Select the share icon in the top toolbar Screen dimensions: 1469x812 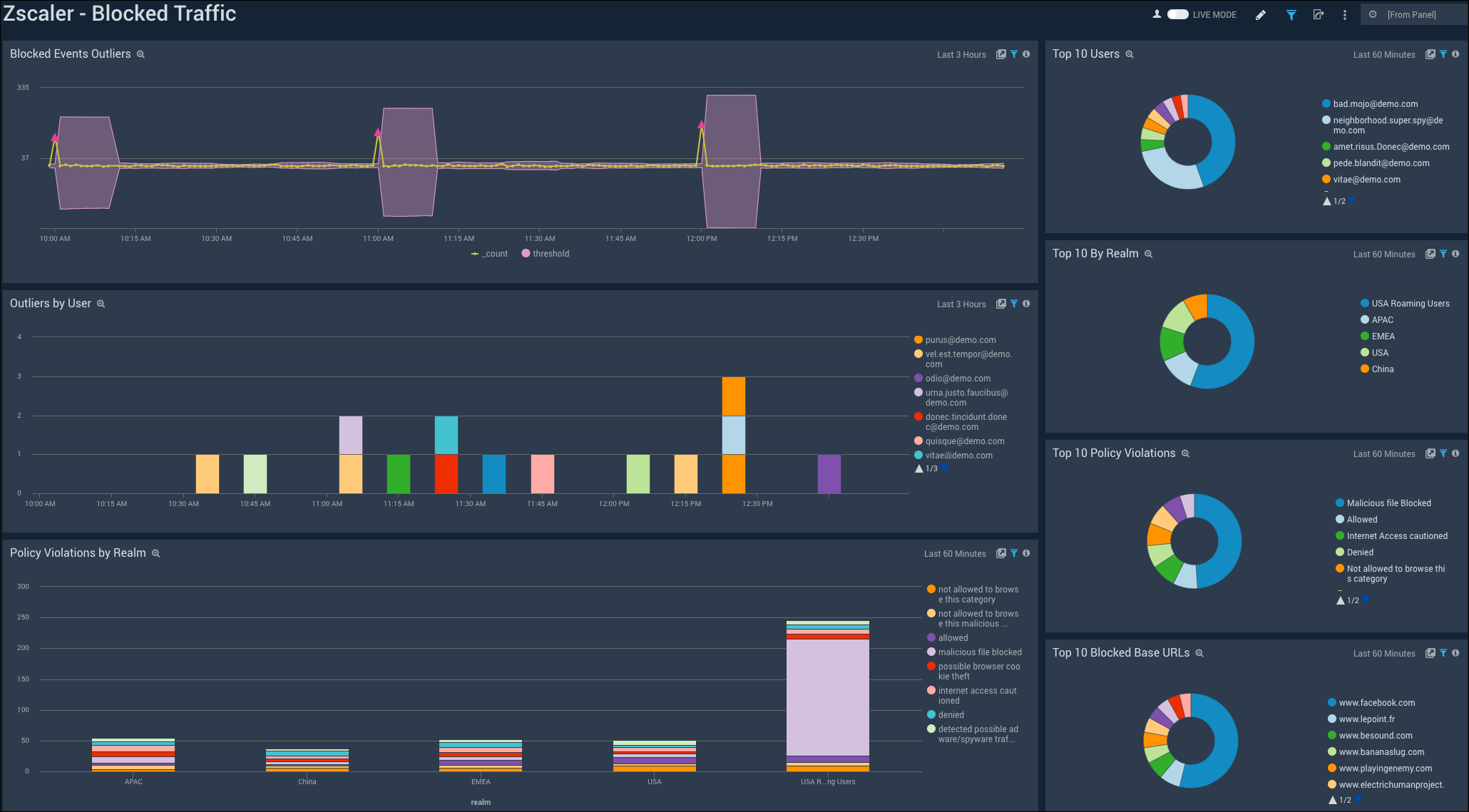pos(1319,14)
